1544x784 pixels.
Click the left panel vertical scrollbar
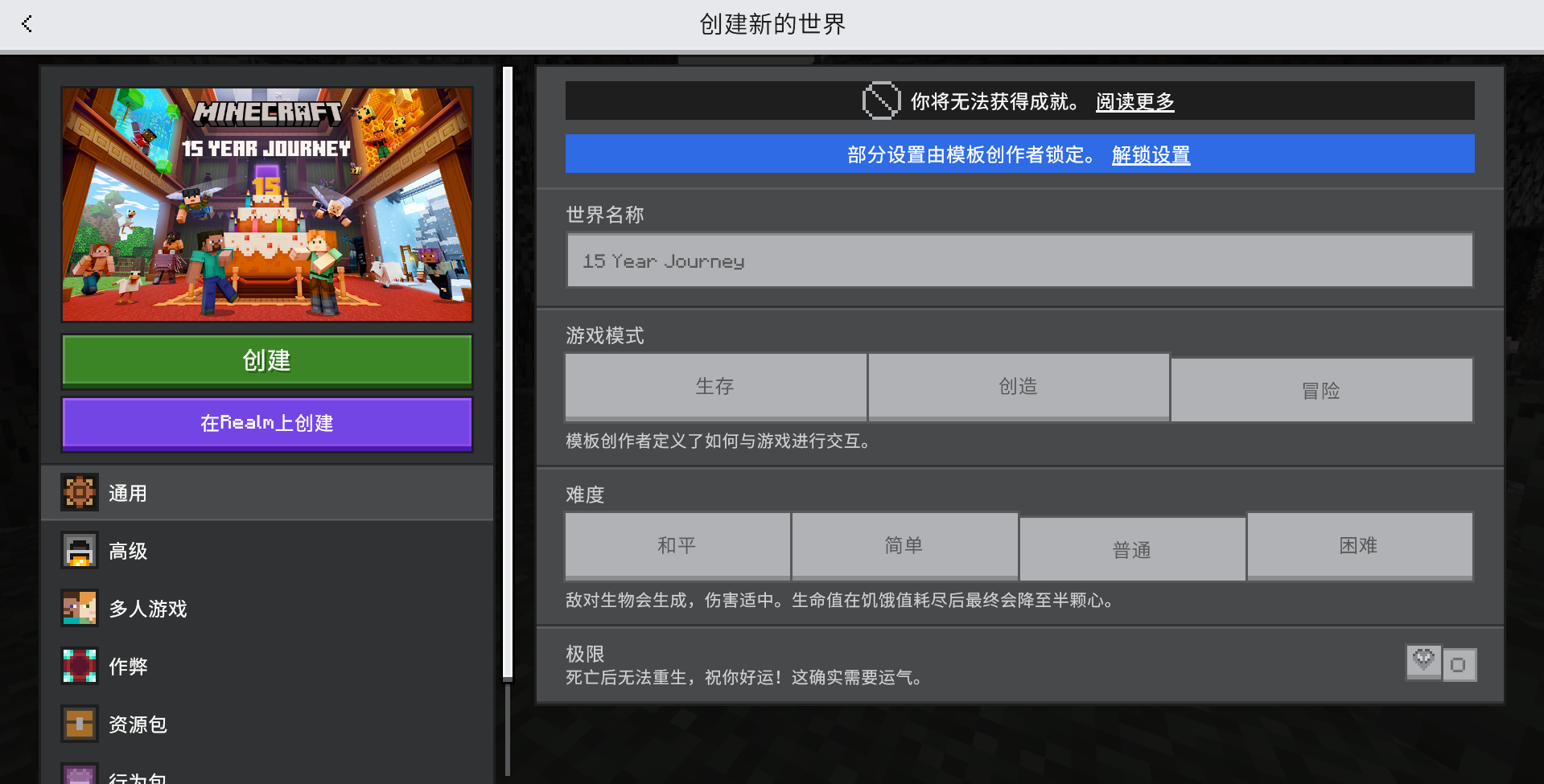[508, 374]
